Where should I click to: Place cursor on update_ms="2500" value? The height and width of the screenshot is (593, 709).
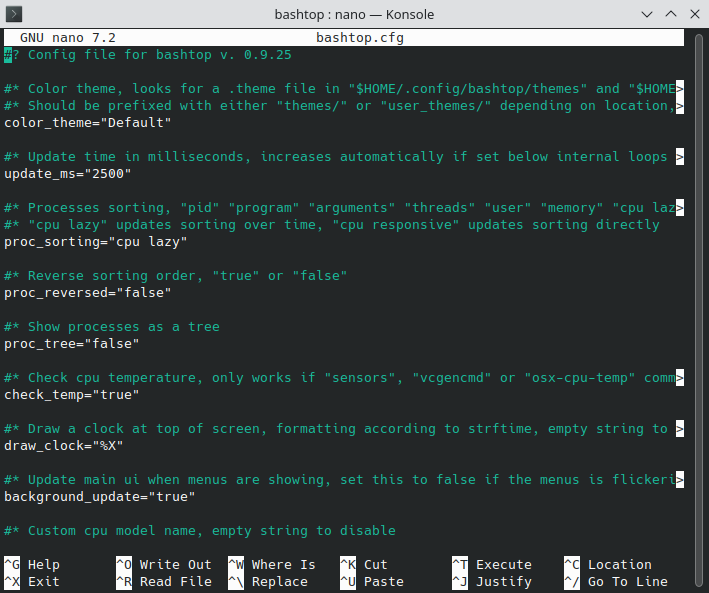pyautogui.click(x=108, y=174)
